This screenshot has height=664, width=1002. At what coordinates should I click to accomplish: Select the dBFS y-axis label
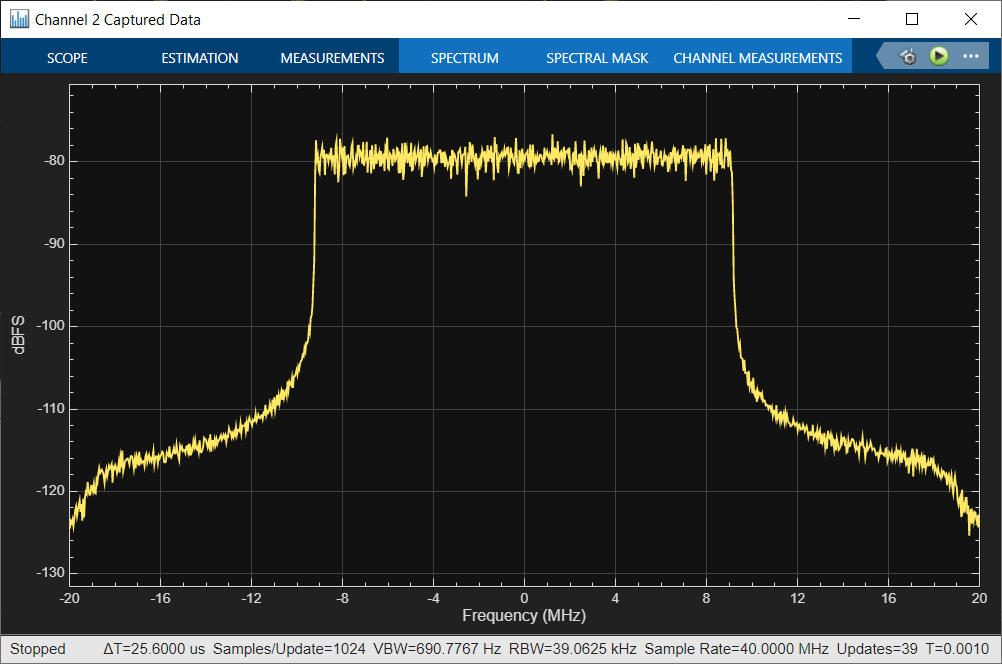(x=19, y=336)
